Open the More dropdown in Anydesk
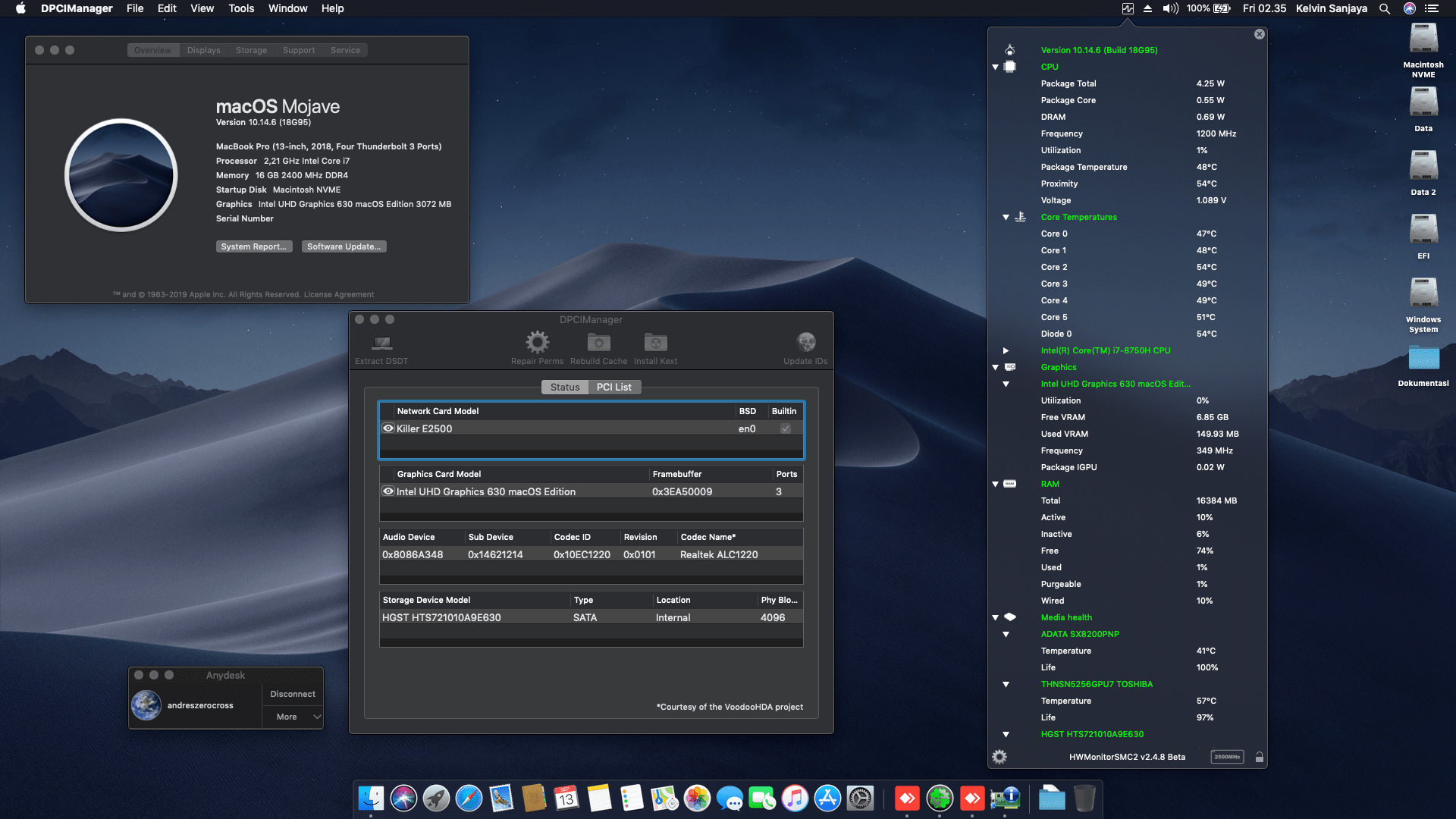This screenshot has width=1456, height=819. pyautogui.click(x=292, y=717)
